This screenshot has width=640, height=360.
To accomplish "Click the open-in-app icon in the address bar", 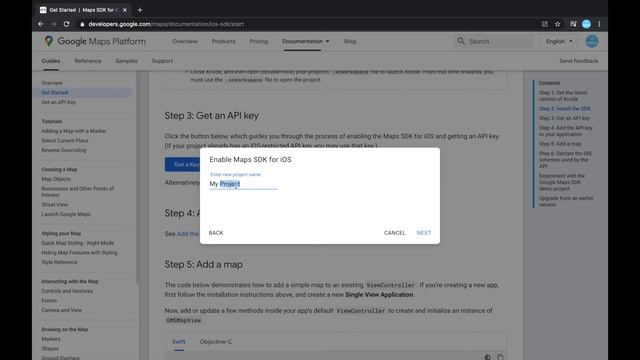I will pos(544,24).
